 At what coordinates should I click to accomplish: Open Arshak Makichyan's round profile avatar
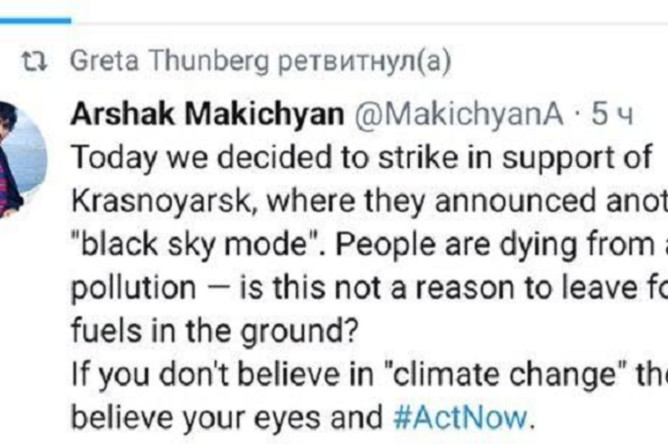19,159
